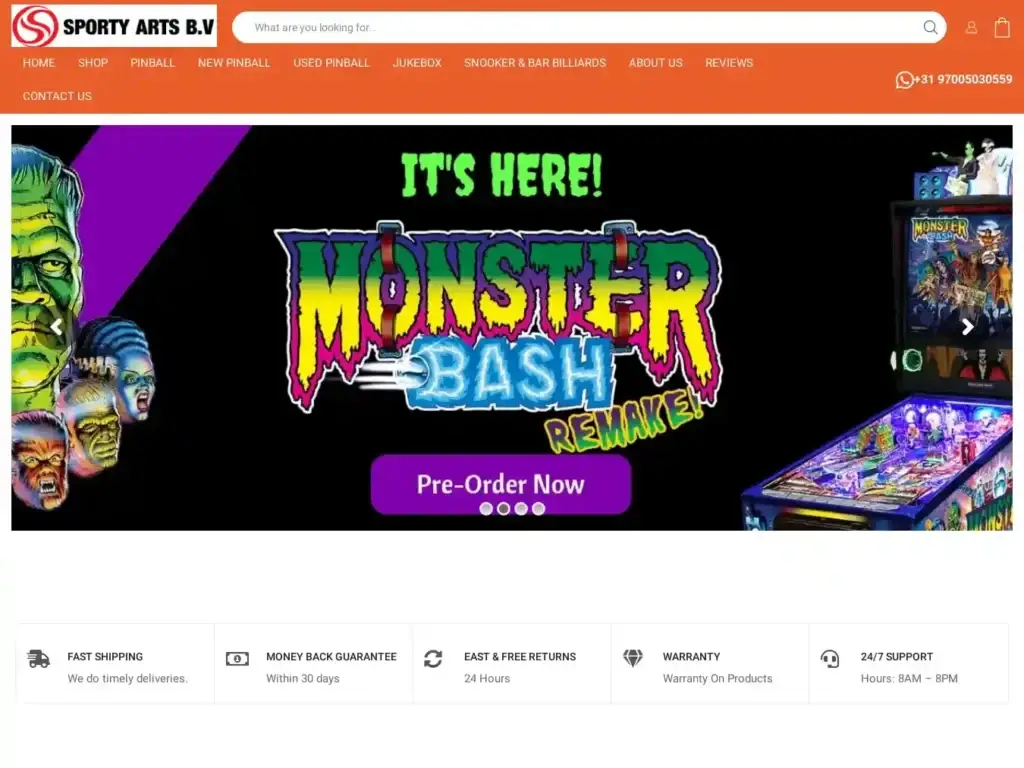
Task: Click the WhatsApp phone icon
Action: (904, 80)
